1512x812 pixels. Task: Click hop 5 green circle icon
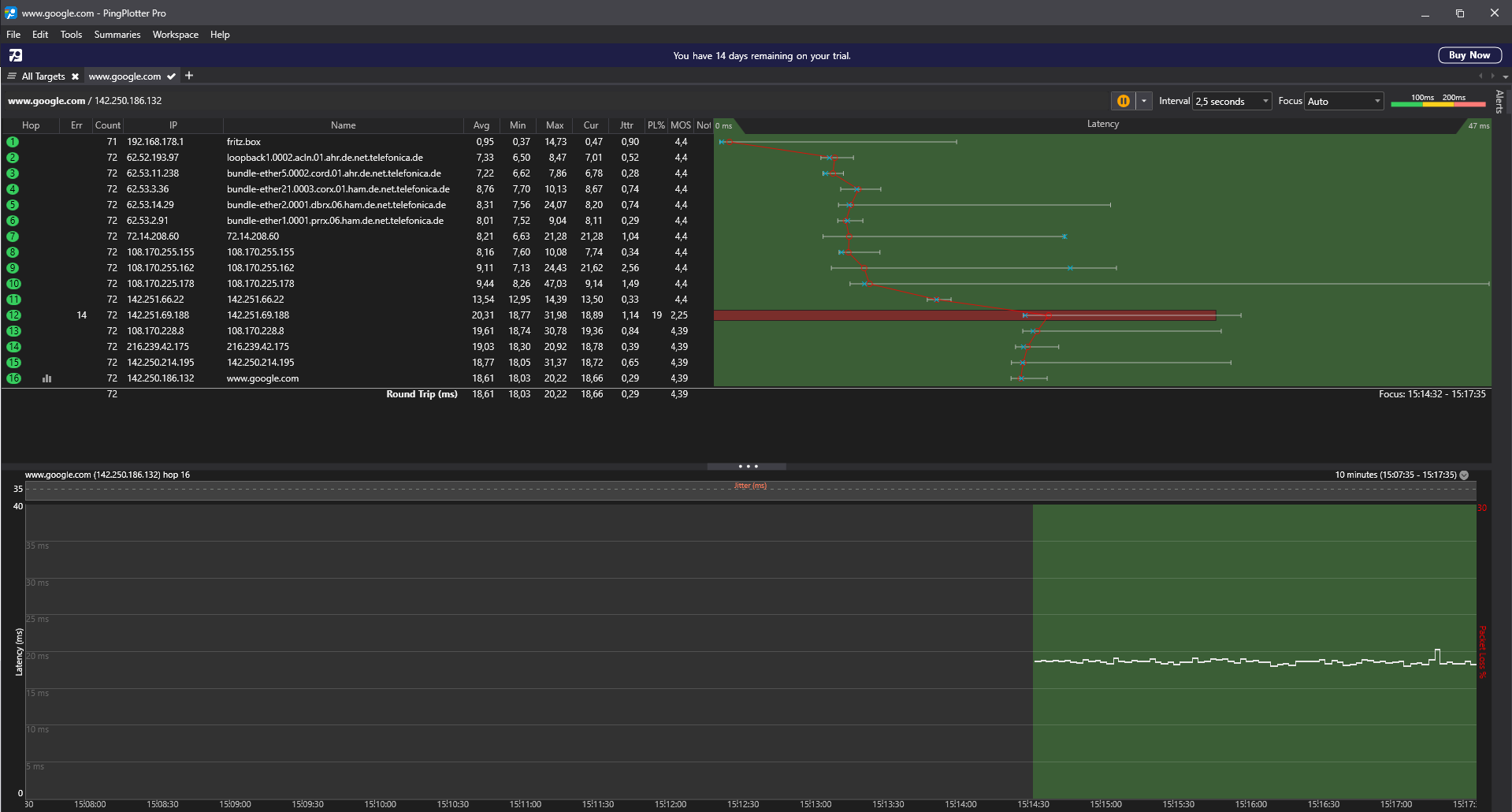(x=13, y=205)
